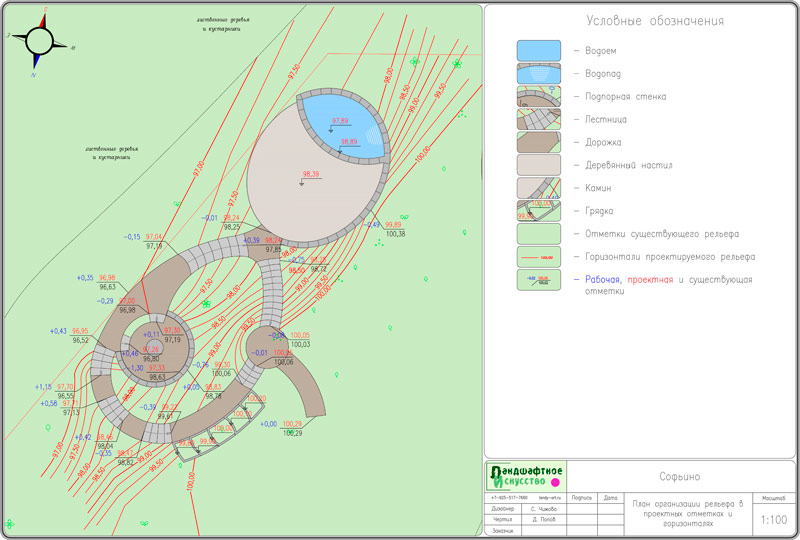Screen dimensions: 800x540
Task: Click the compass rose symbol
Action: 40,42
